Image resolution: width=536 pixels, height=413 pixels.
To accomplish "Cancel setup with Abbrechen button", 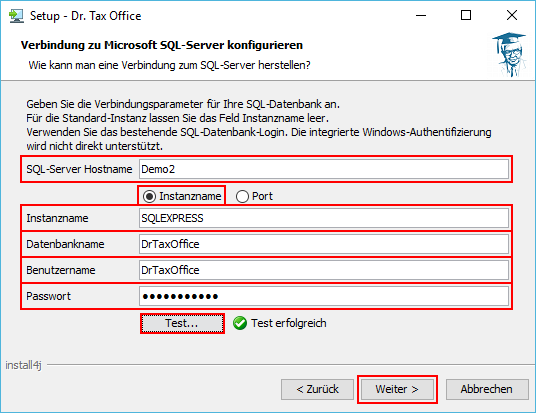I will pos(487,389).
